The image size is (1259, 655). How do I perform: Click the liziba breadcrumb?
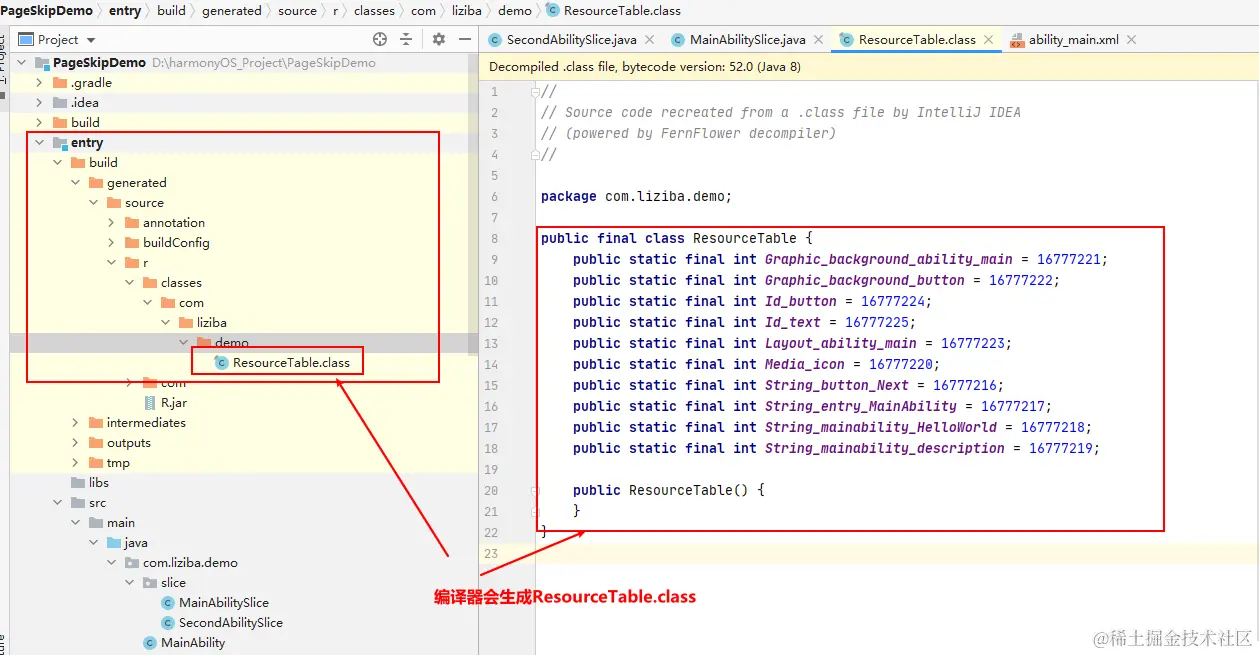466,11
